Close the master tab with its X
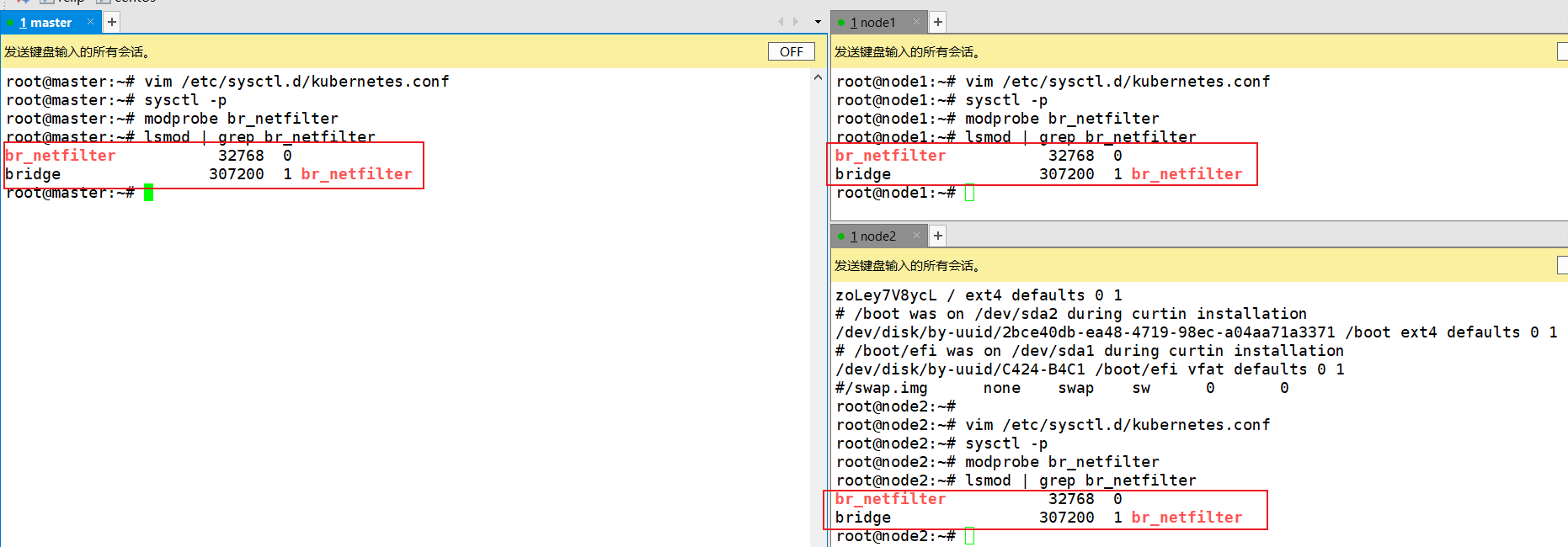This screenshot has width=1568, height=547. pyautogui.click(x=90, y=22)
